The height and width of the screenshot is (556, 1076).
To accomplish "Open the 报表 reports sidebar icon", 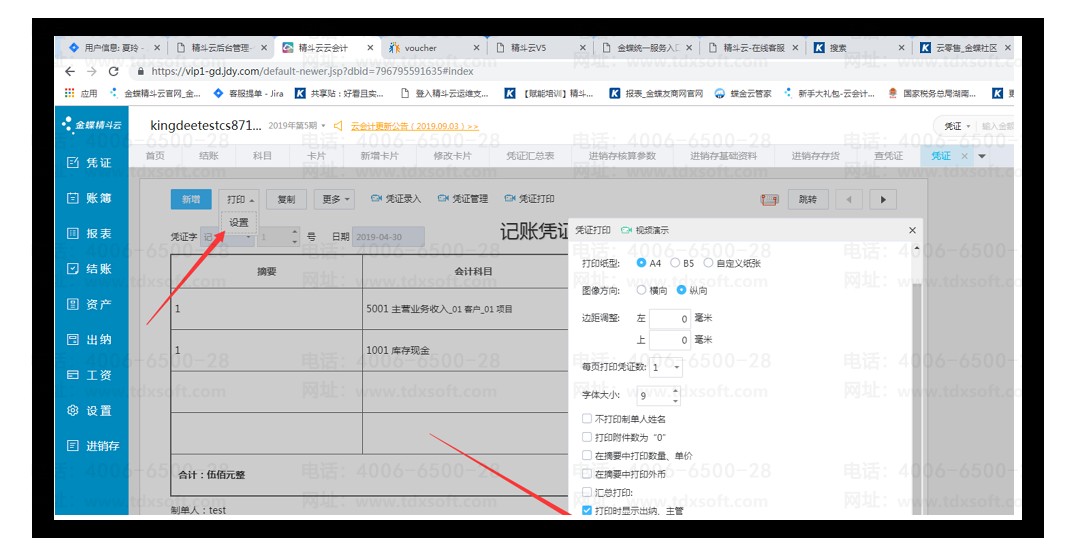I will [90, 234].
